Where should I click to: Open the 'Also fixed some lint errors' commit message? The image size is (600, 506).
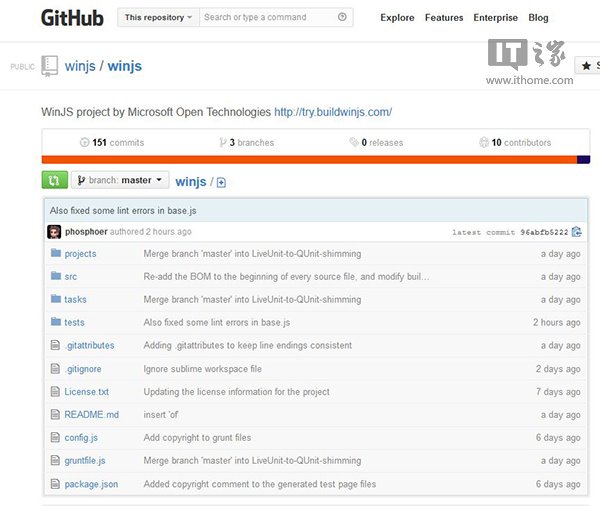123,211
